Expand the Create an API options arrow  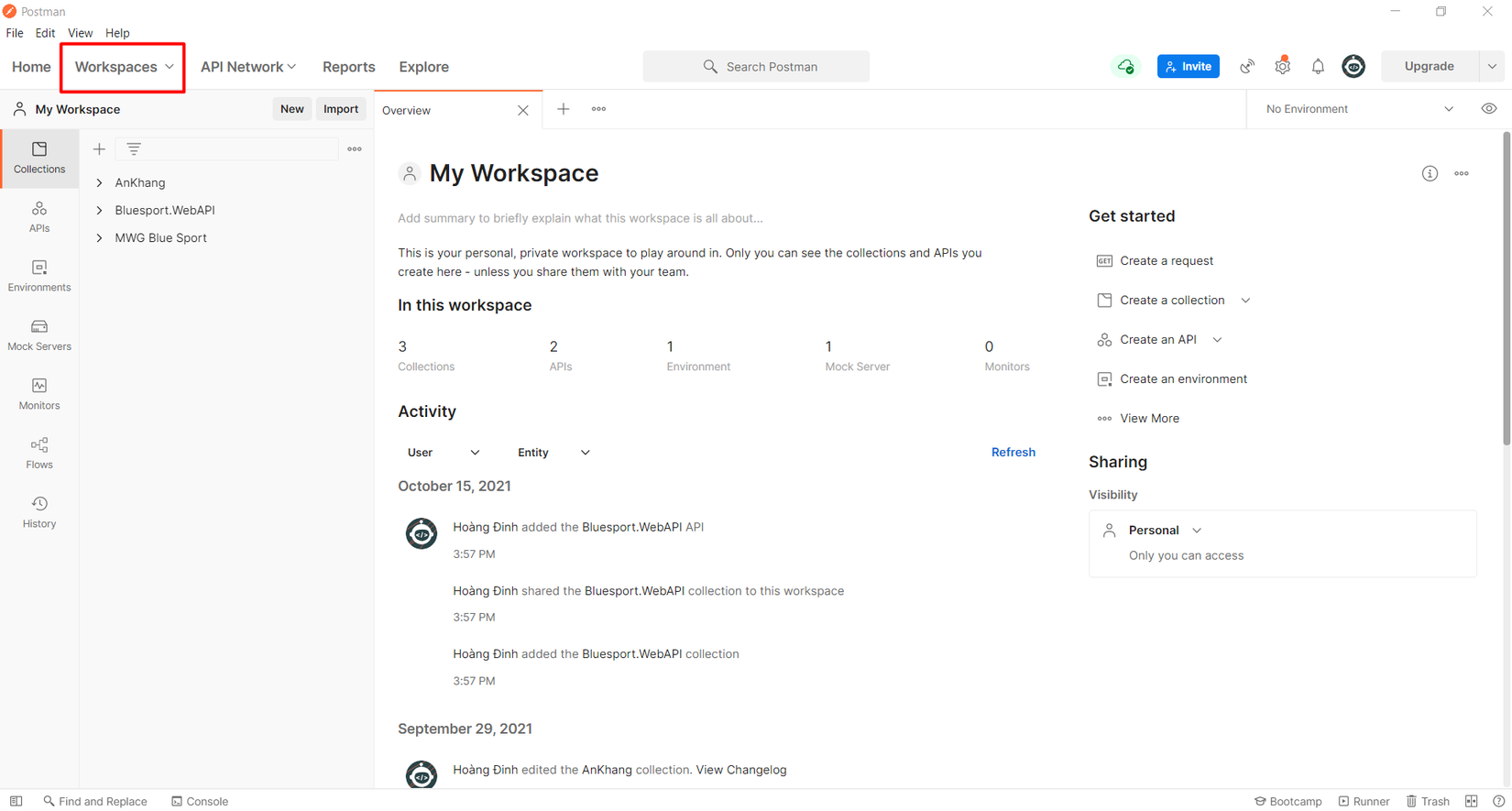click(x=1218, y=340)
